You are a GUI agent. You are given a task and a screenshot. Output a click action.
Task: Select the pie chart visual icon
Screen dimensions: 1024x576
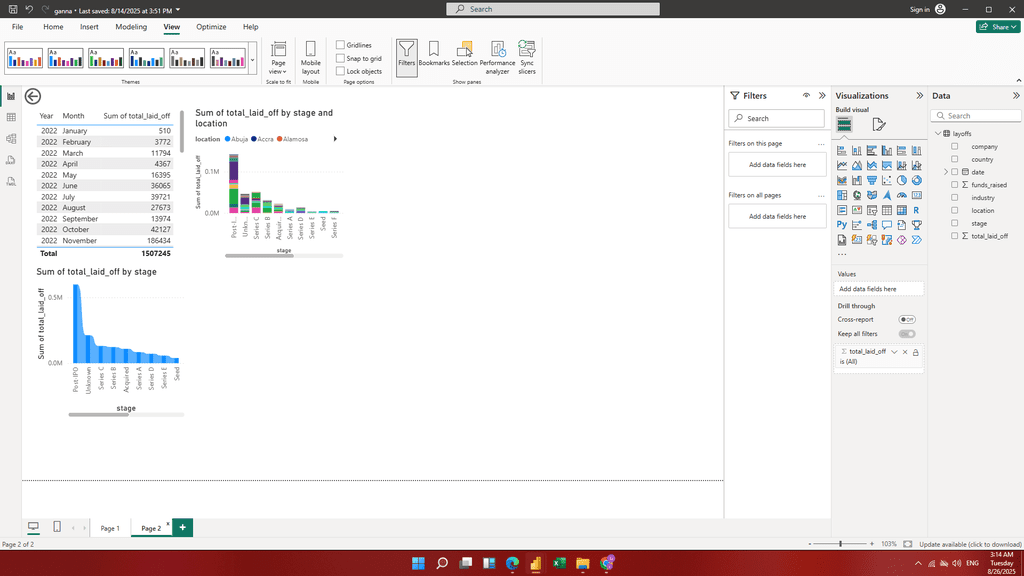[902, 180]
